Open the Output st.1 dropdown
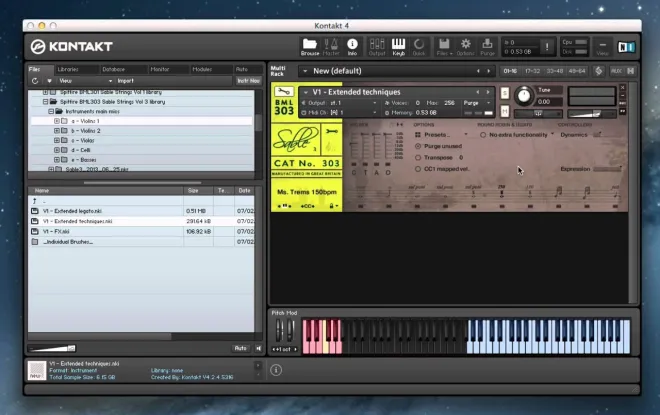The width and height of the screenshot is (660, 415). (339, 103)
